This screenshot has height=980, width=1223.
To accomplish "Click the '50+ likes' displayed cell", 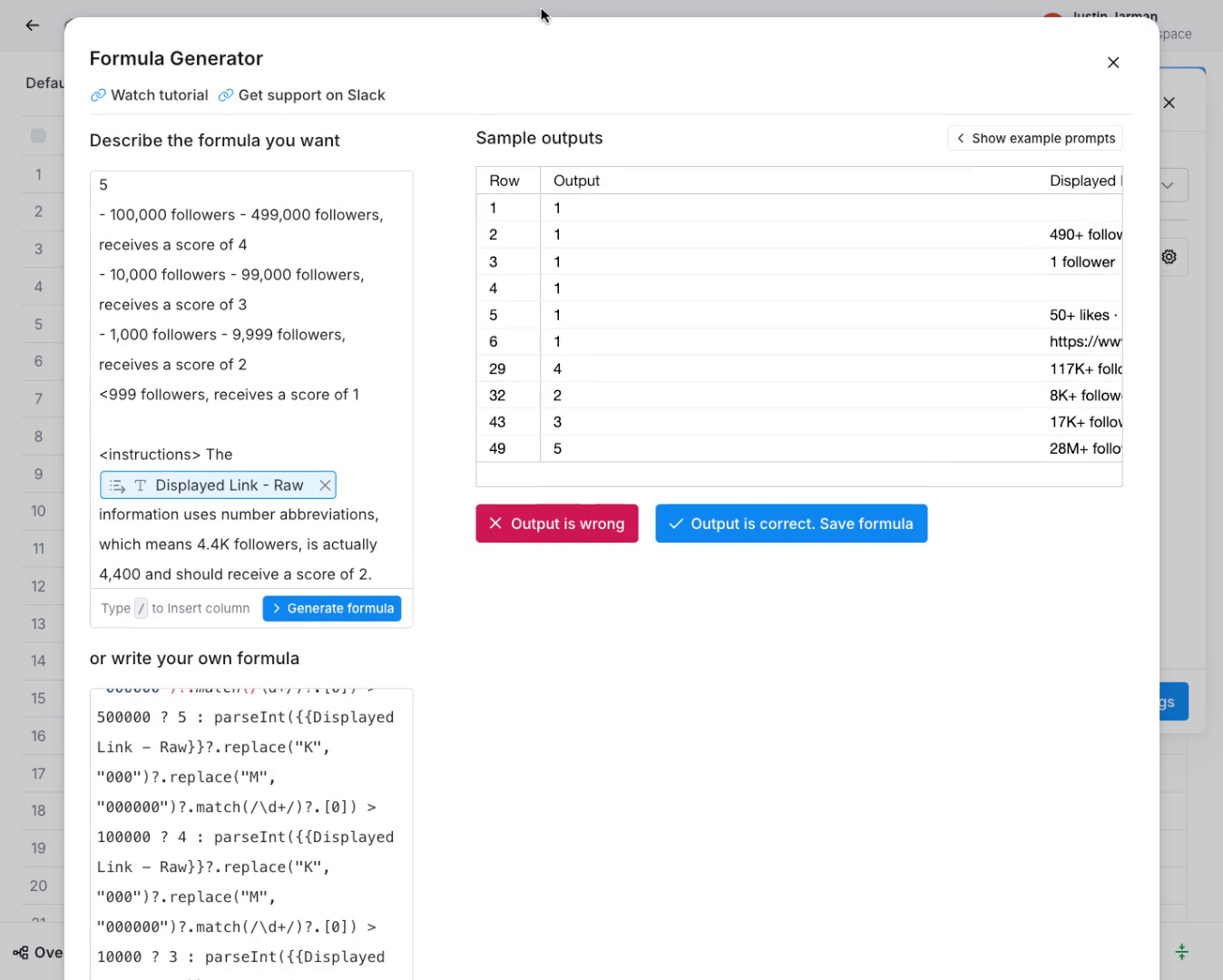I will coord(1083,315).
